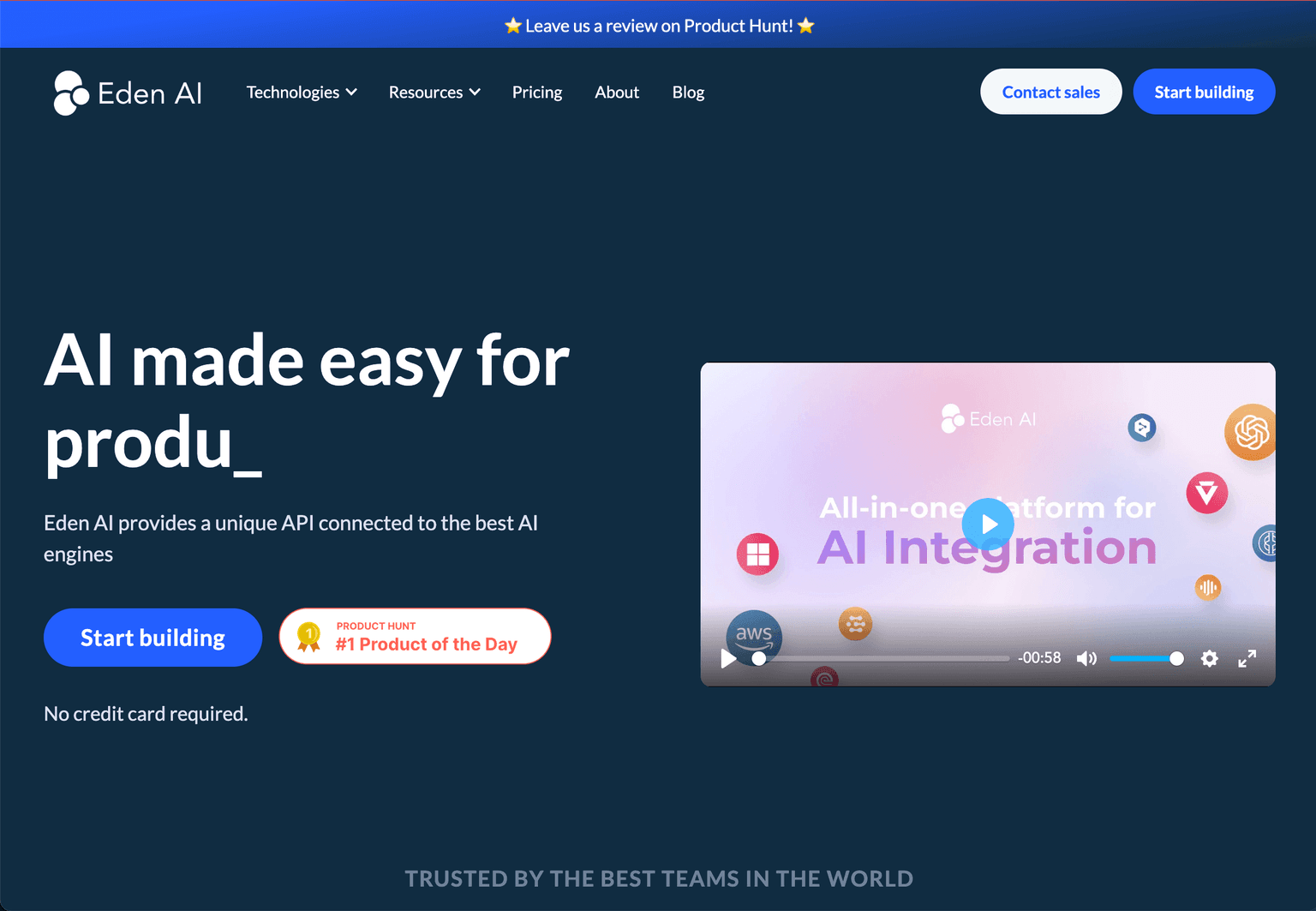The image size is (1316, 911).
Task: Click the Contact sales button
Action: (x=1050, y=92)
